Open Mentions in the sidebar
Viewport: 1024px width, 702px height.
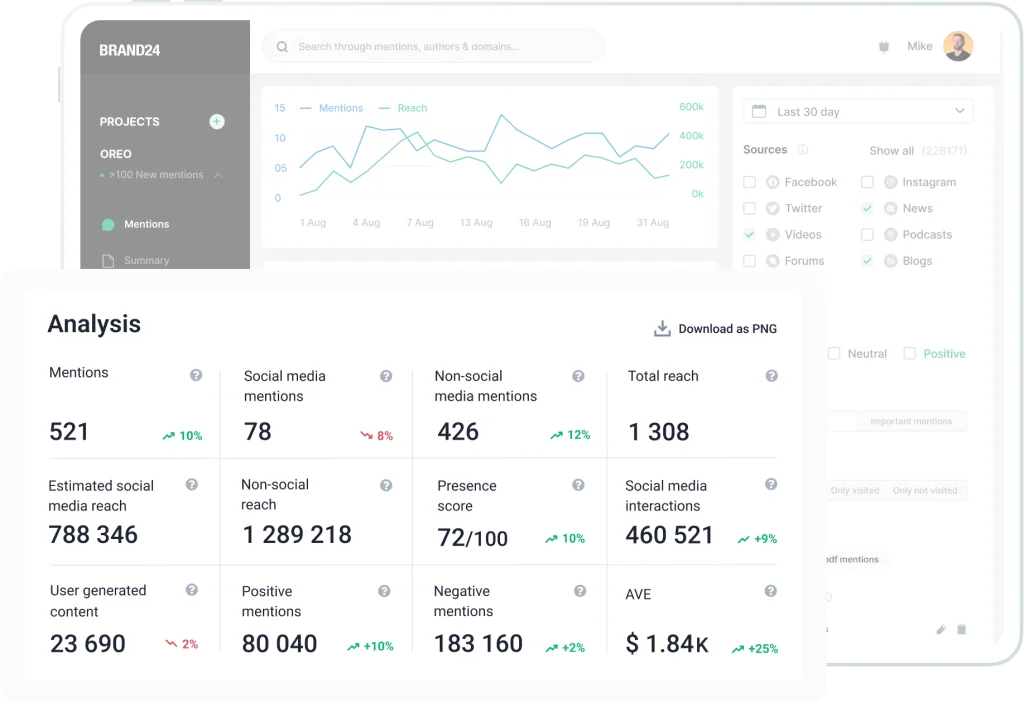click(x=146, y=224)
